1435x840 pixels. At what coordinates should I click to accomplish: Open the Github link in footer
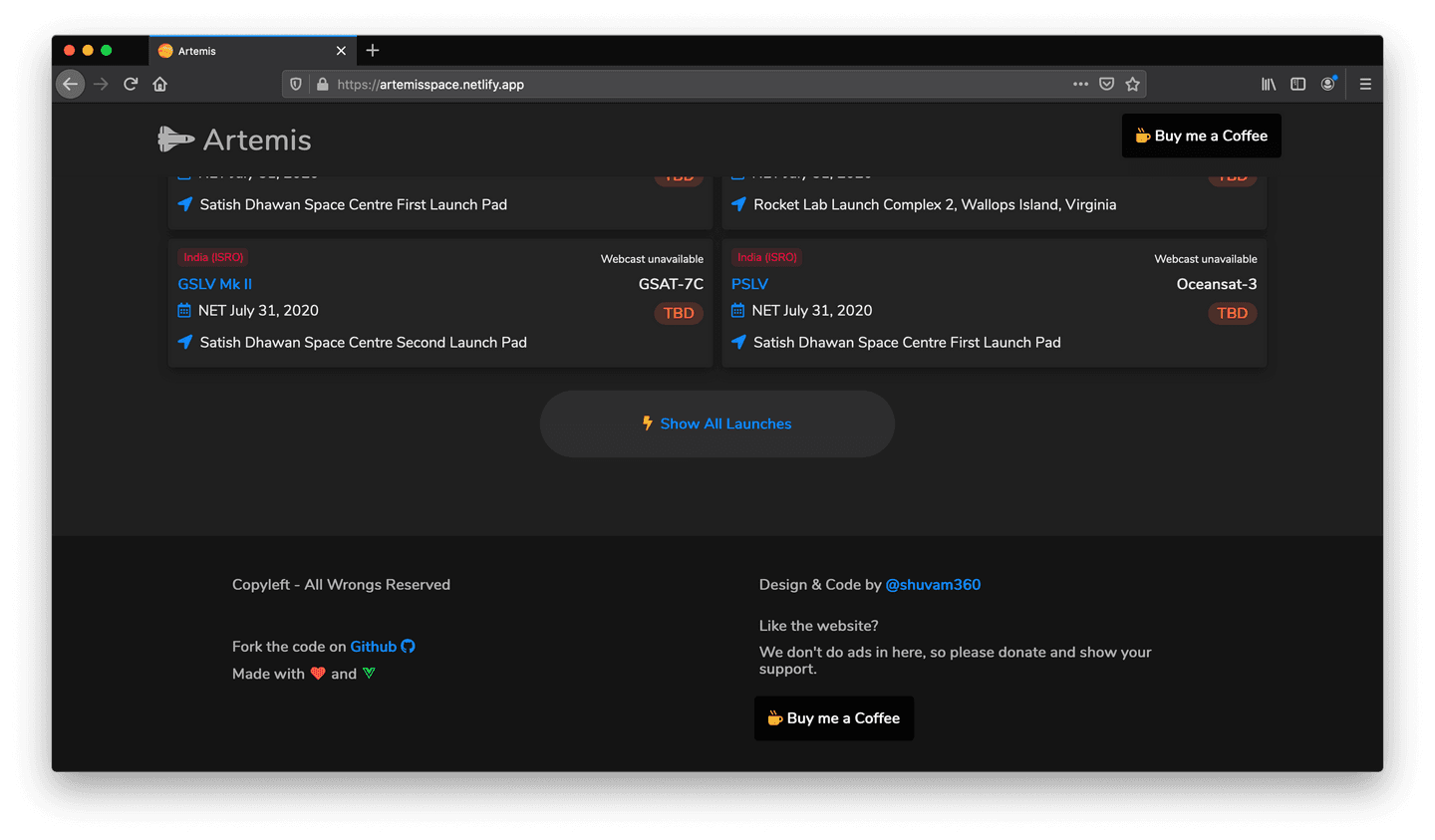[x=374, y=647]
